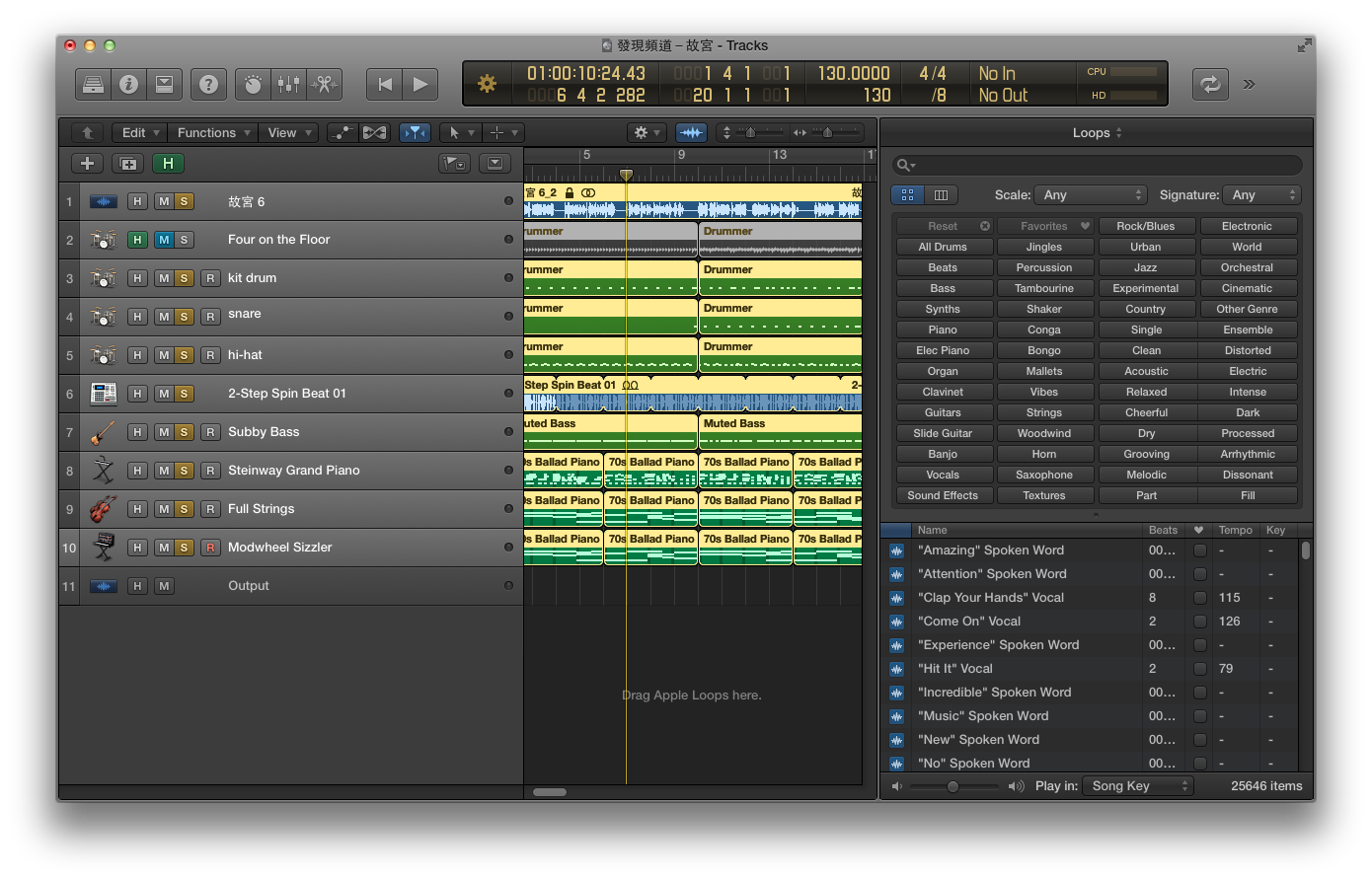This screenshot has width=1372, height=880.
Task: Filter loops with the Percussion keyword button
Action: coord(1045,266)
